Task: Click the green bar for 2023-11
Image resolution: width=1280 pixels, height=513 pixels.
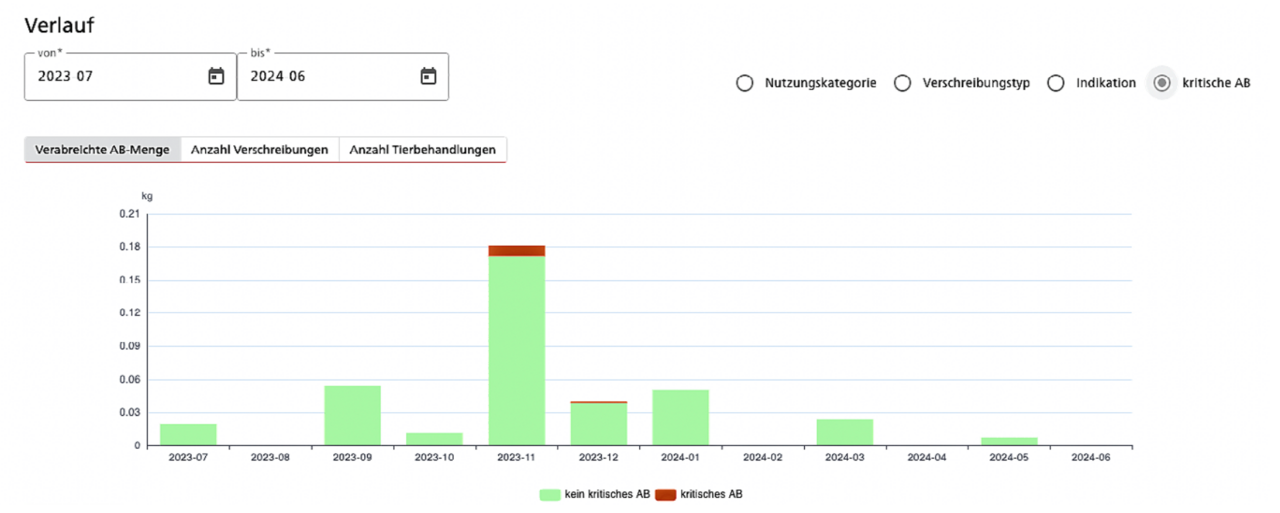Action: click(516, 350)
